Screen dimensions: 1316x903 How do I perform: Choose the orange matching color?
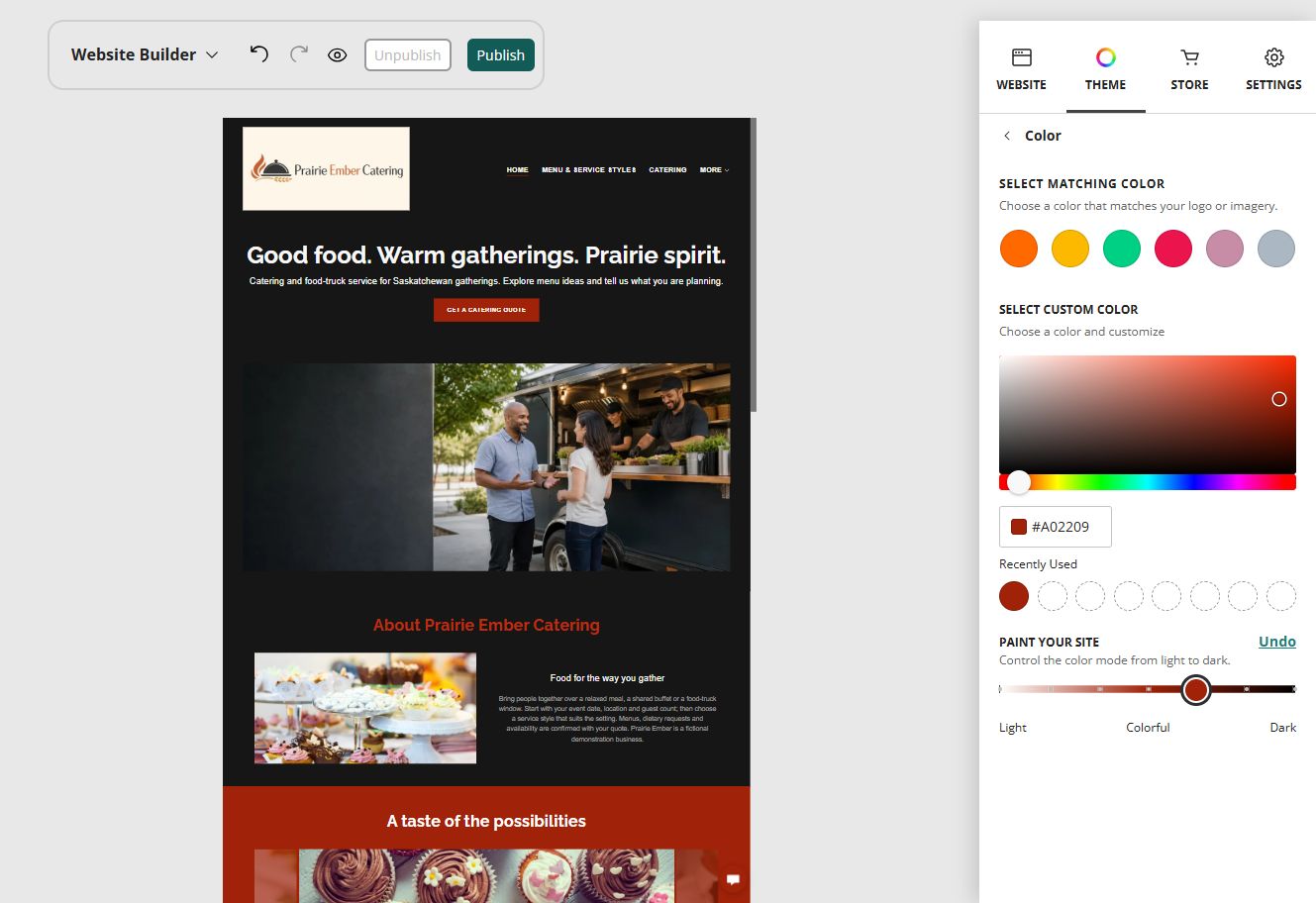tap(1019, 249)
